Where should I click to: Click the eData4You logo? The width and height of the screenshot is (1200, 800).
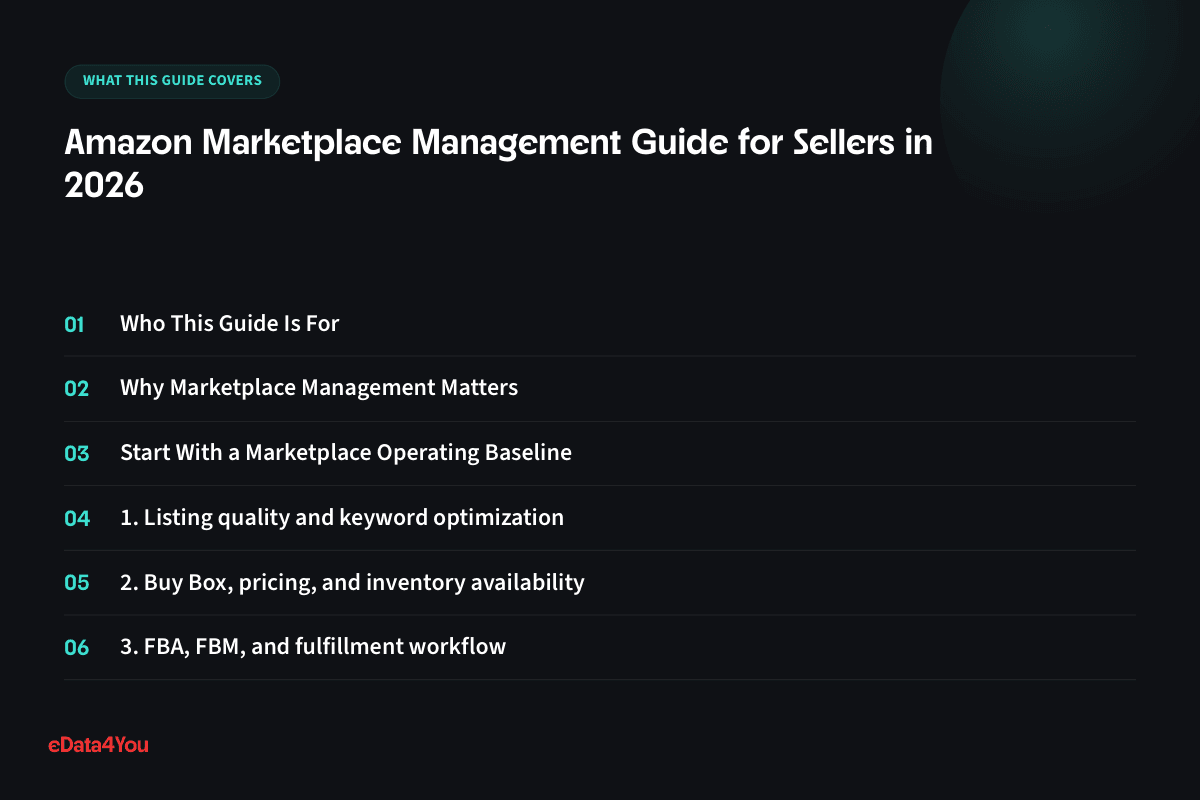point(98,744)
